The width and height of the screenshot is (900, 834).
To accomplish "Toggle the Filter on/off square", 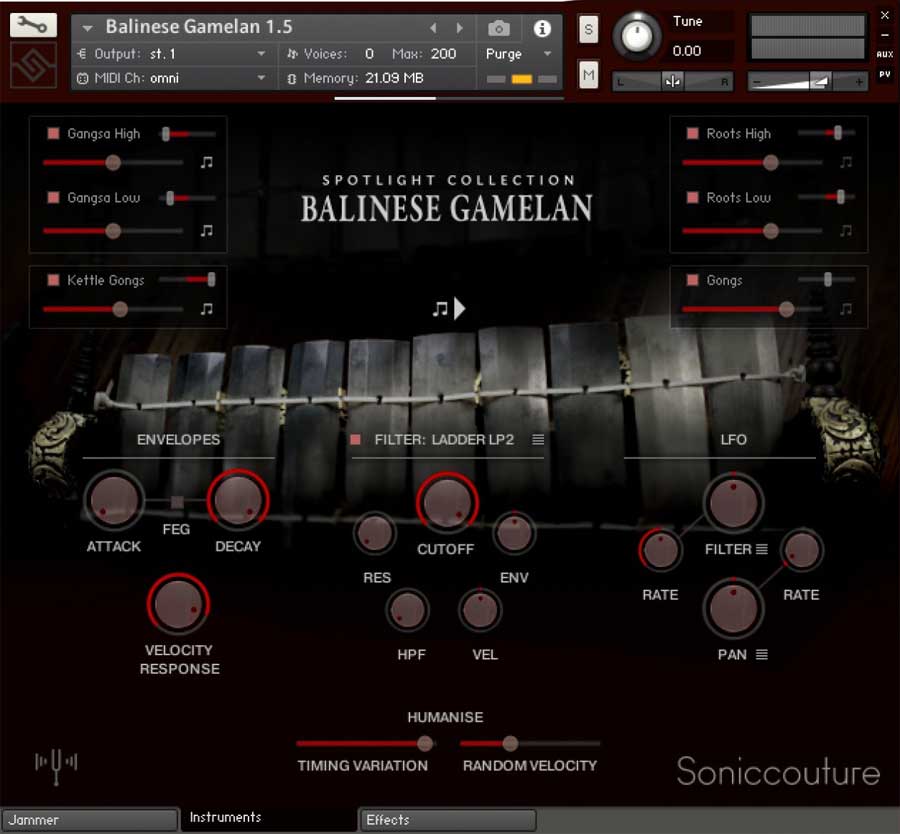I will point(355,440).
